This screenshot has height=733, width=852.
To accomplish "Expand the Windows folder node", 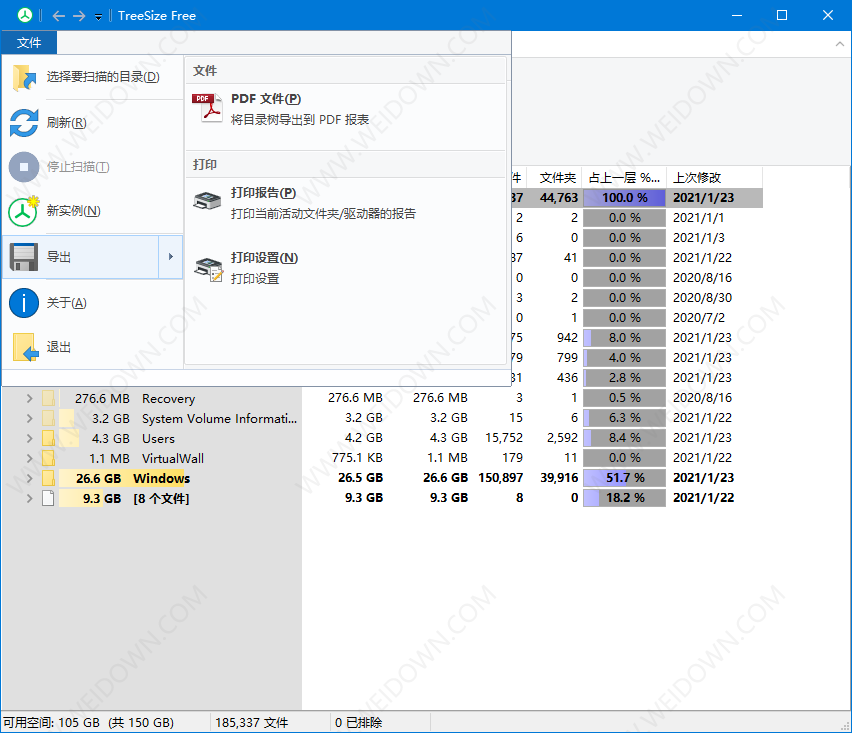I will tap(29, 478).
